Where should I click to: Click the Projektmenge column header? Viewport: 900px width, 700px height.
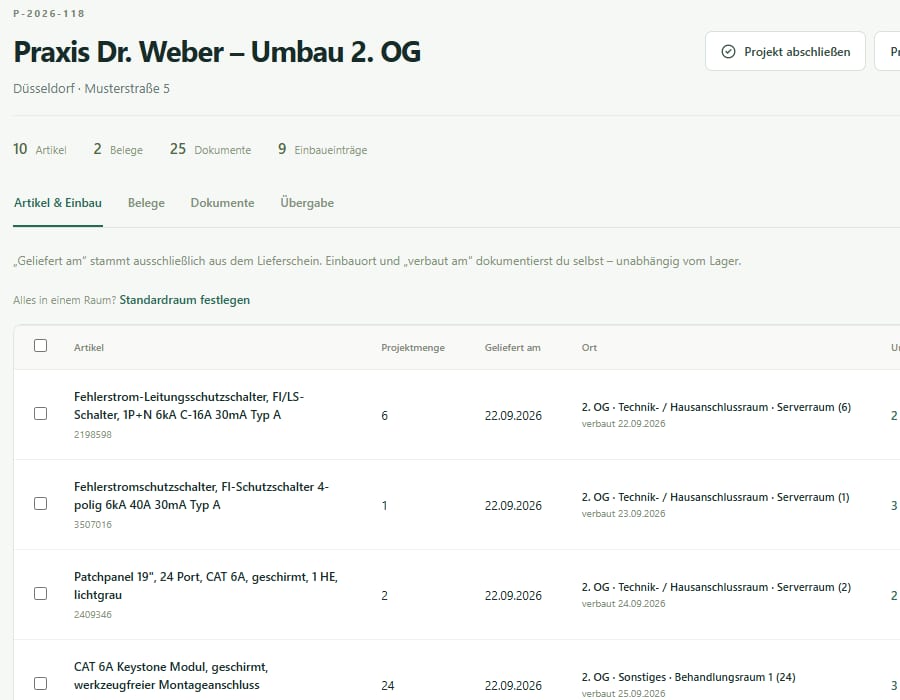pyautogui.click(x=413, y=348)
